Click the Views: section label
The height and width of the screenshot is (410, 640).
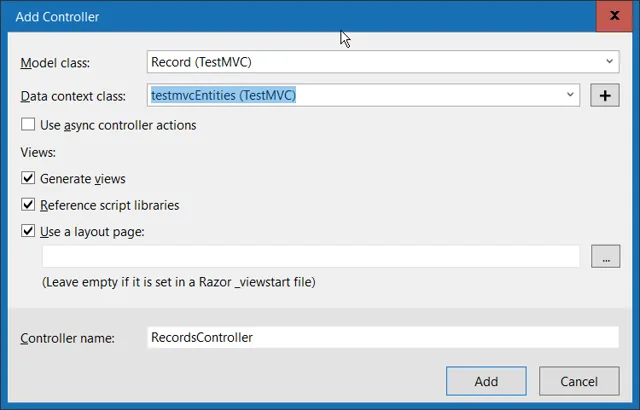pyautogui.click(x=38, y=153)
